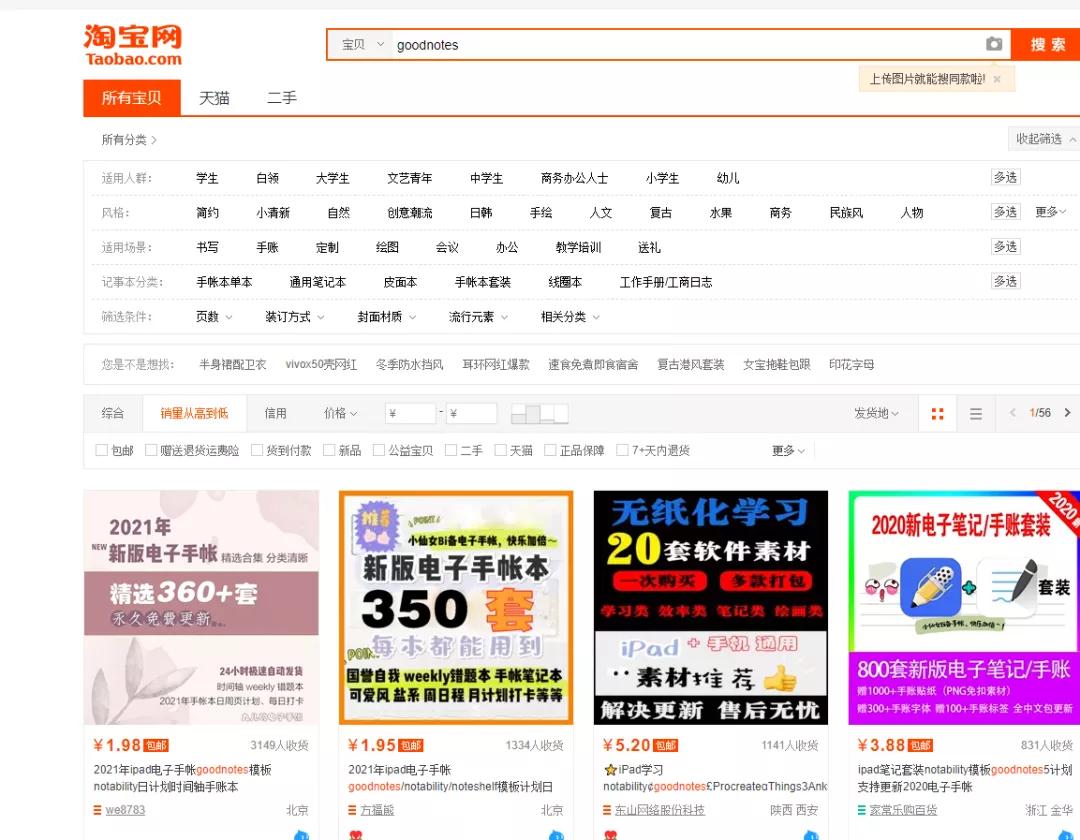Switch to grid view layout icon
The height and width of the screenshot is (840, 1080).
pyautogui.click(x=937, y=414)
